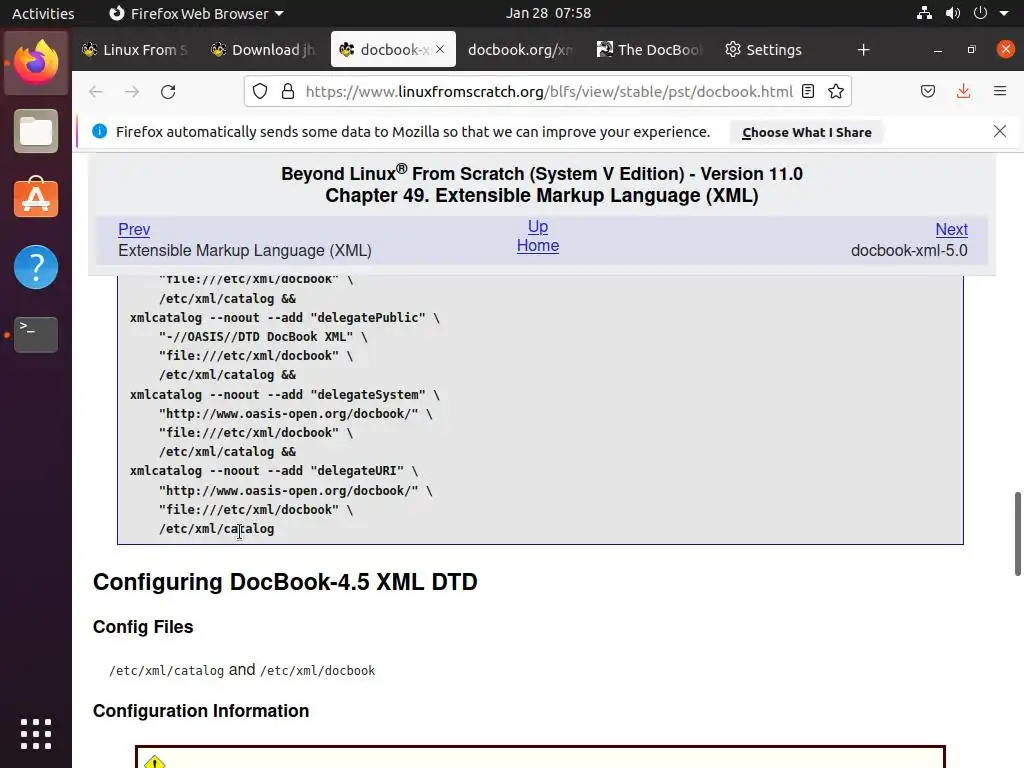Image resolution: width=1024 pixels, height=768 pixels.
Task: Open the clock and date in the top bar
Action: 548,13
